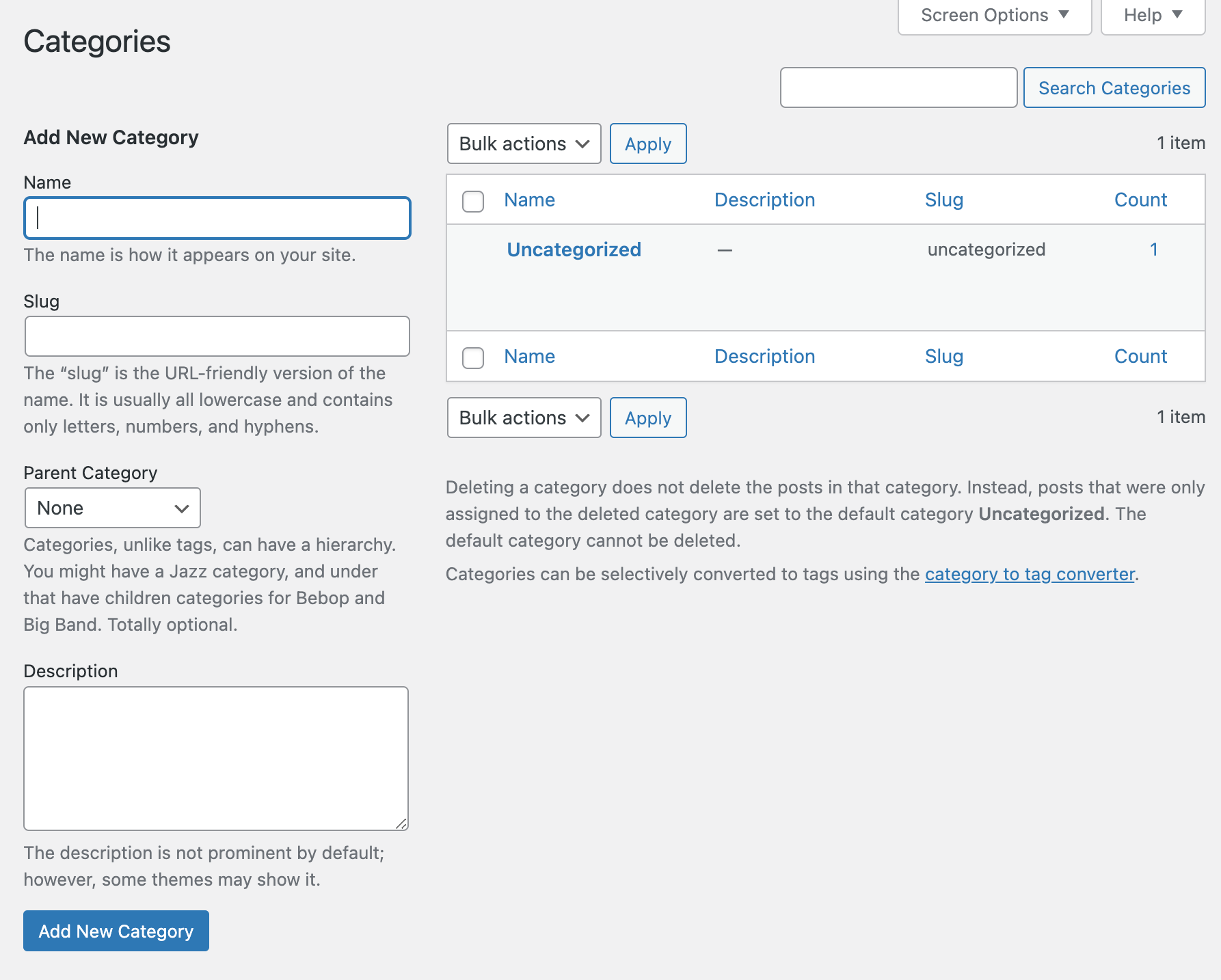Click the bottom '1 item' count text
Image resolution: width=1221 pixels, height=980 pixels.
pos(1181,417)
